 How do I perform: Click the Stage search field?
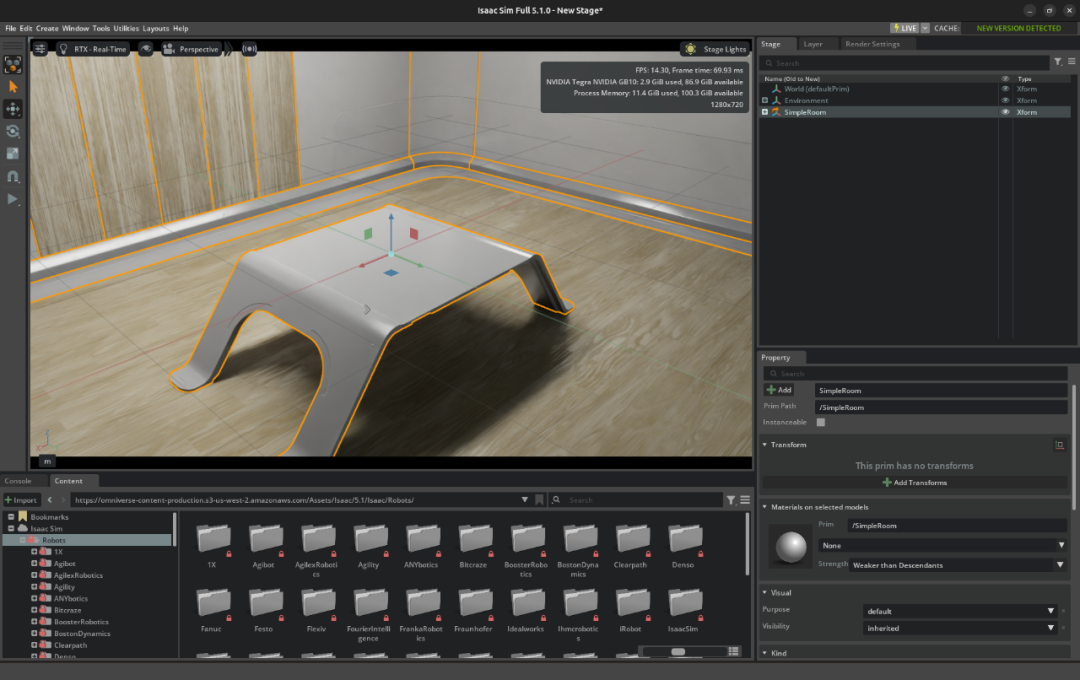pyautogui.click(x=905, y=63)
